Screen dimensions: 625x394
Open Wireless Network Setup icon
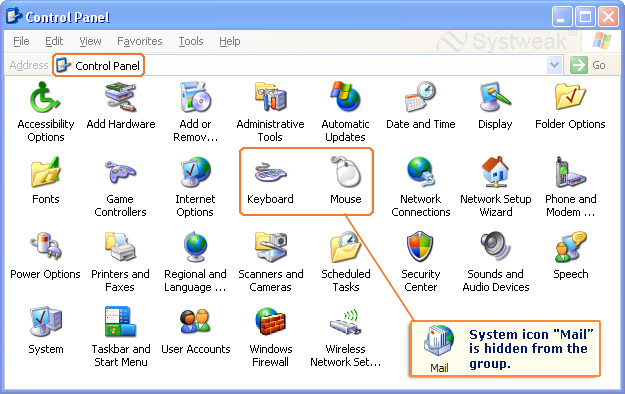click(x=345, y=322)
